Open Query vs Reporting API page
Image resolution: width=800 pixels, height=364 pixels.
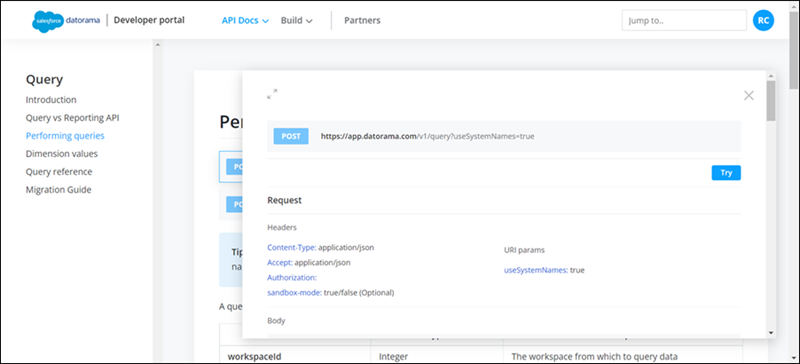[x=72, y=118]
